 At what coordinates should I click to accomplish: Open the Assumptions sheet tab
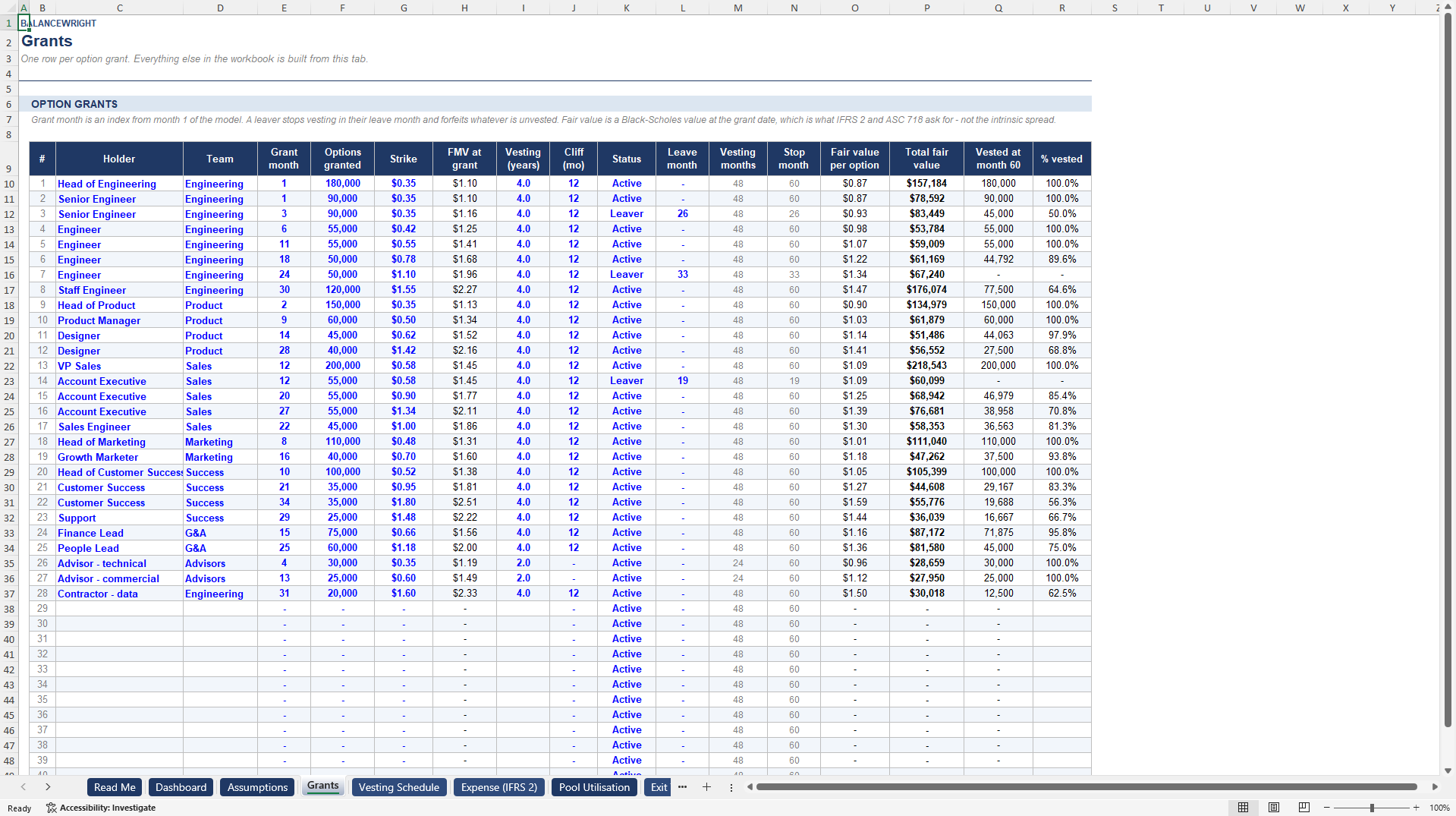(257, 787)
